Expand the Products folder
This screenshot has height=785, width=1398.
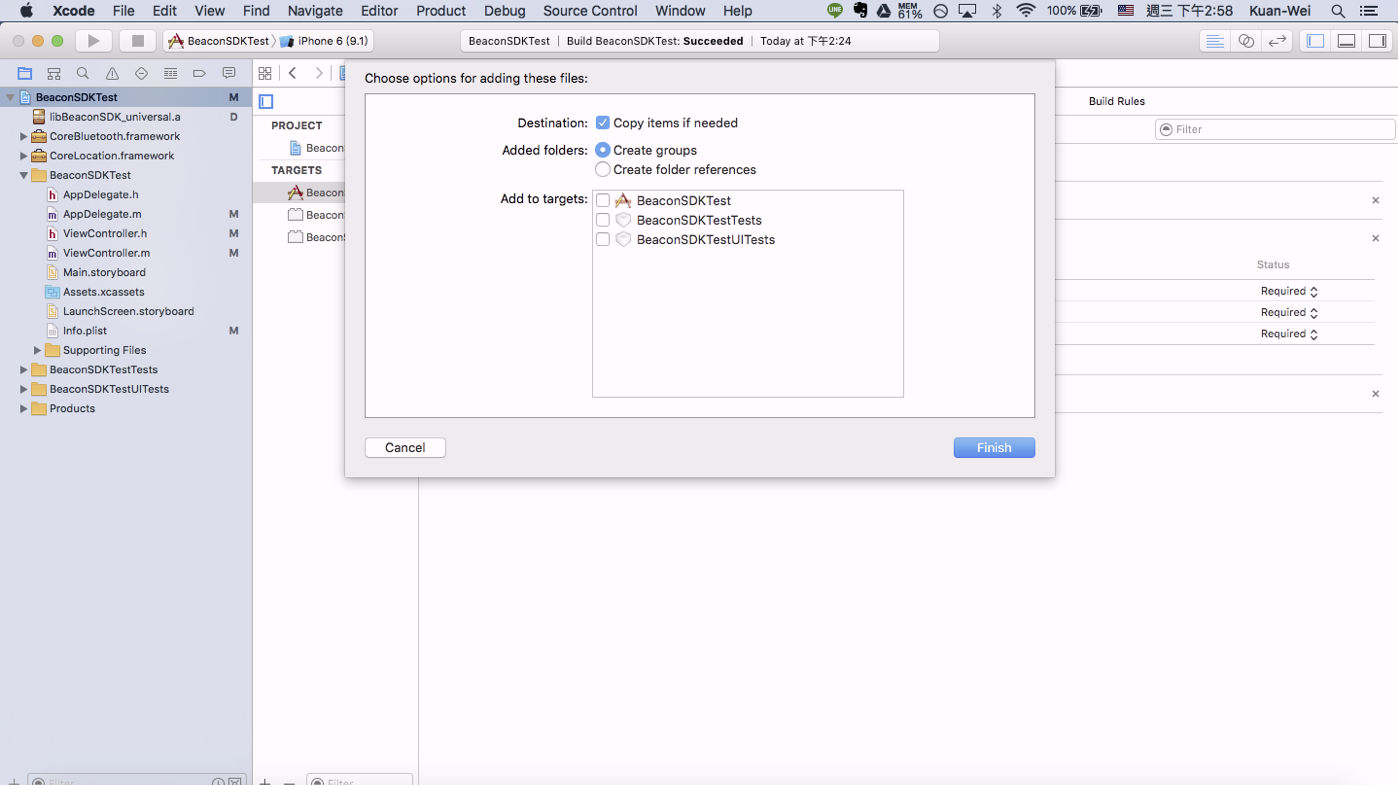coord(24,409)
